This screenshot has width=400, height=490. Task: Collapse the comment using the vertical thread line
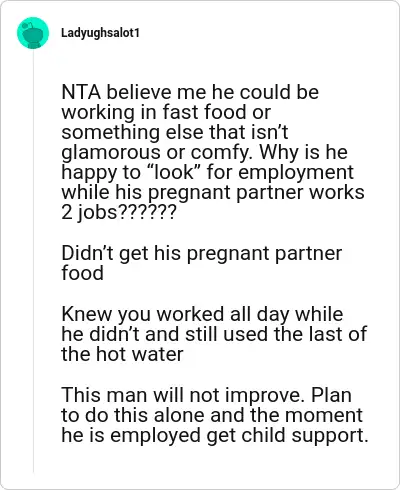(x=33, y=261)
